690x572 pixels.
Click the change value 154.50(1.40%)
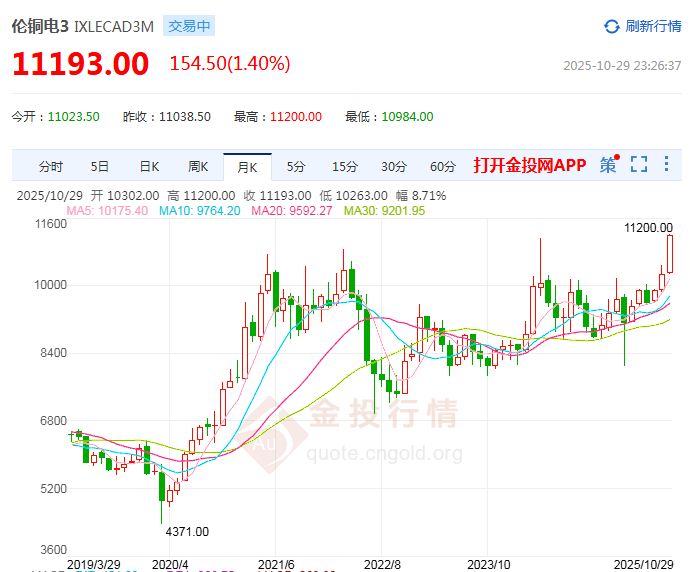(x=230, y=63)
